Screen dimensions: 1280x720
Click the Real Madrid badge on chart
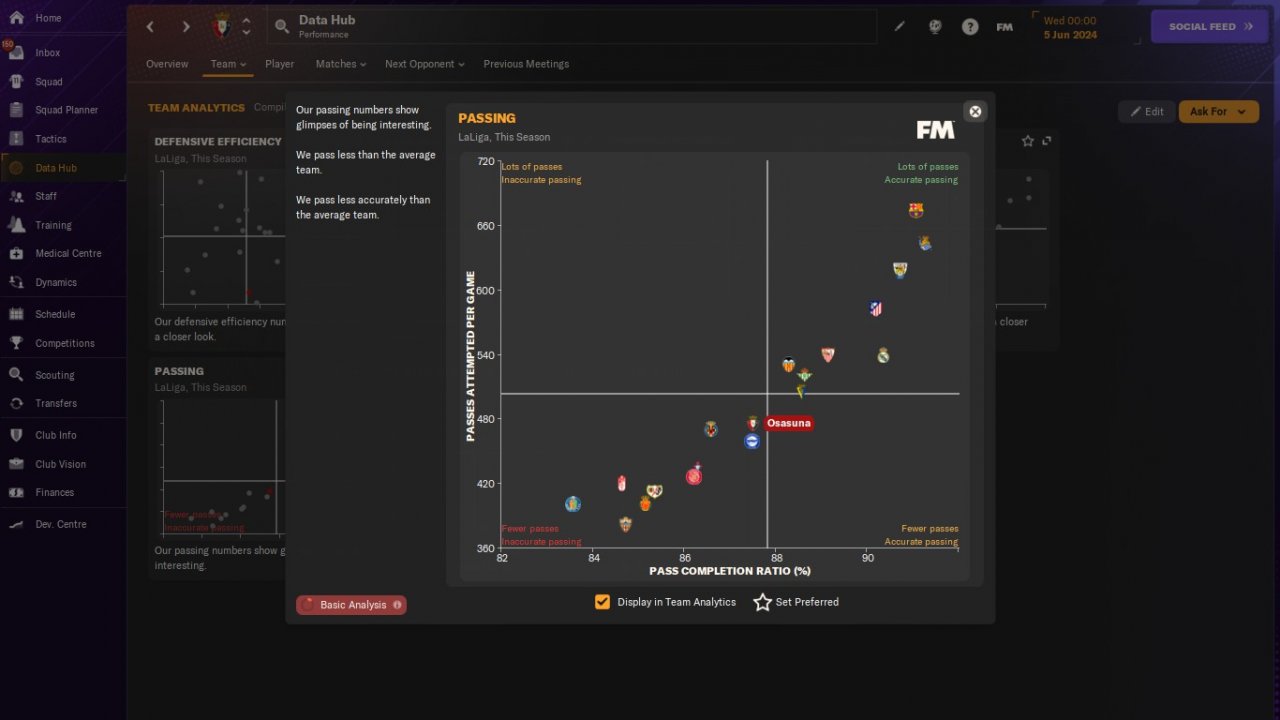pos(883,355)
